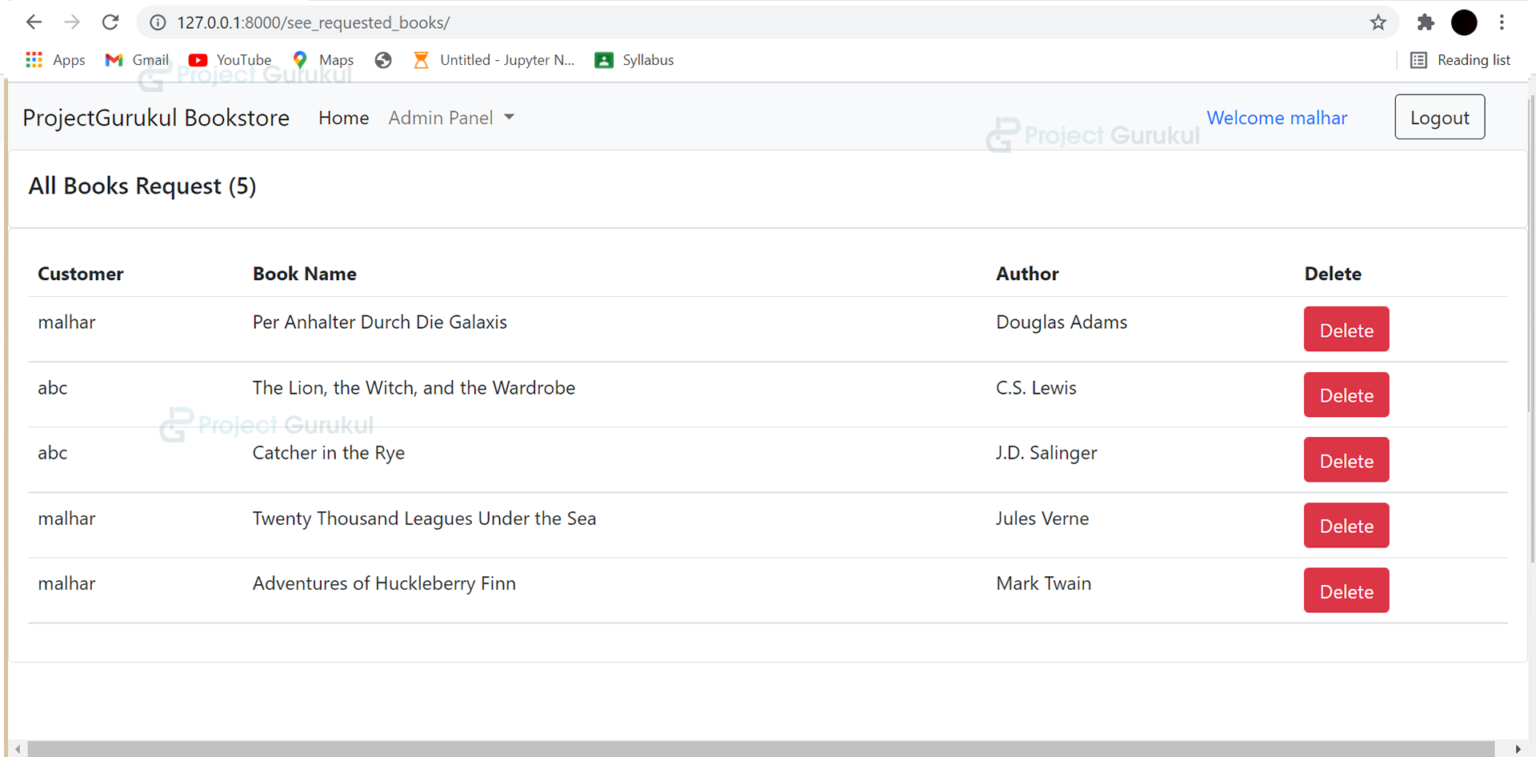This screenshot has width=1536, height=757.
Task: Reload the bookstore page
Action: [110, 21]
